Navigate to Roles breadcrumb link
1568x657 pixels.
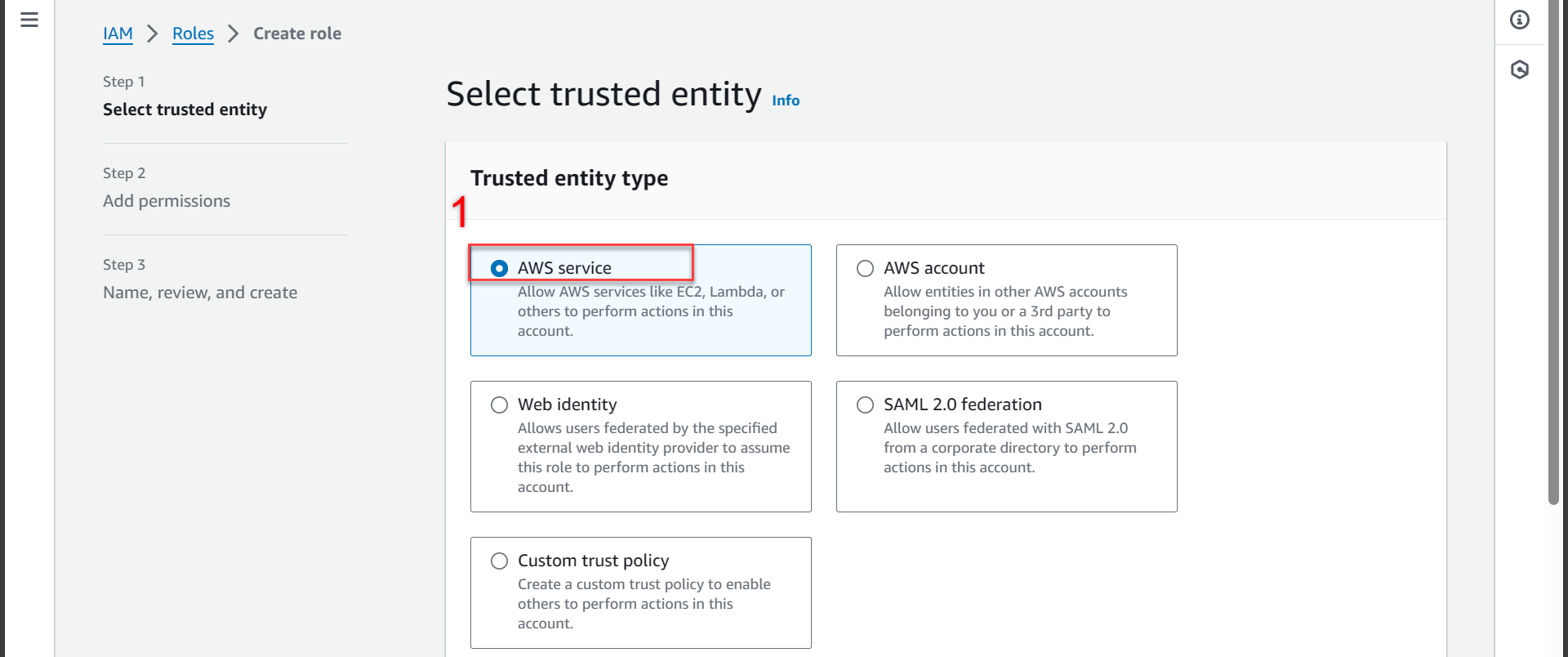point(193,34)
